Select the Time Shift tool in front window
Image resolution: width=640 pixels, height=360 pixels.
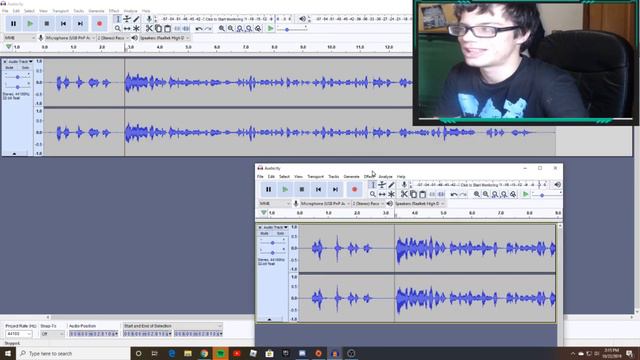click(x=382, y=194)
